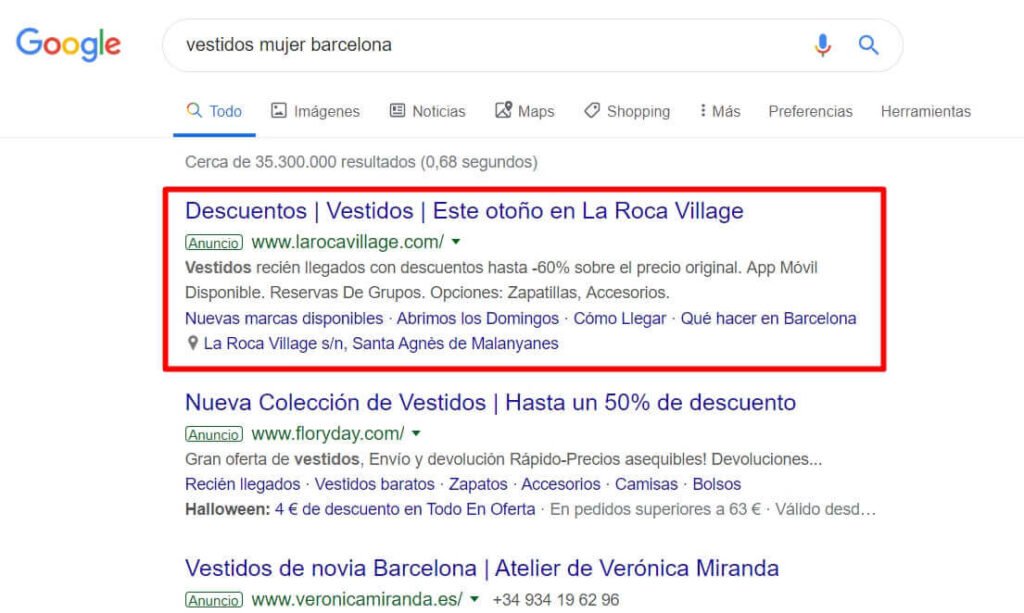The image size is (1024, 613).
Task: Open Halloween 4 € de descuento offer link
Action: coord(405,509)
